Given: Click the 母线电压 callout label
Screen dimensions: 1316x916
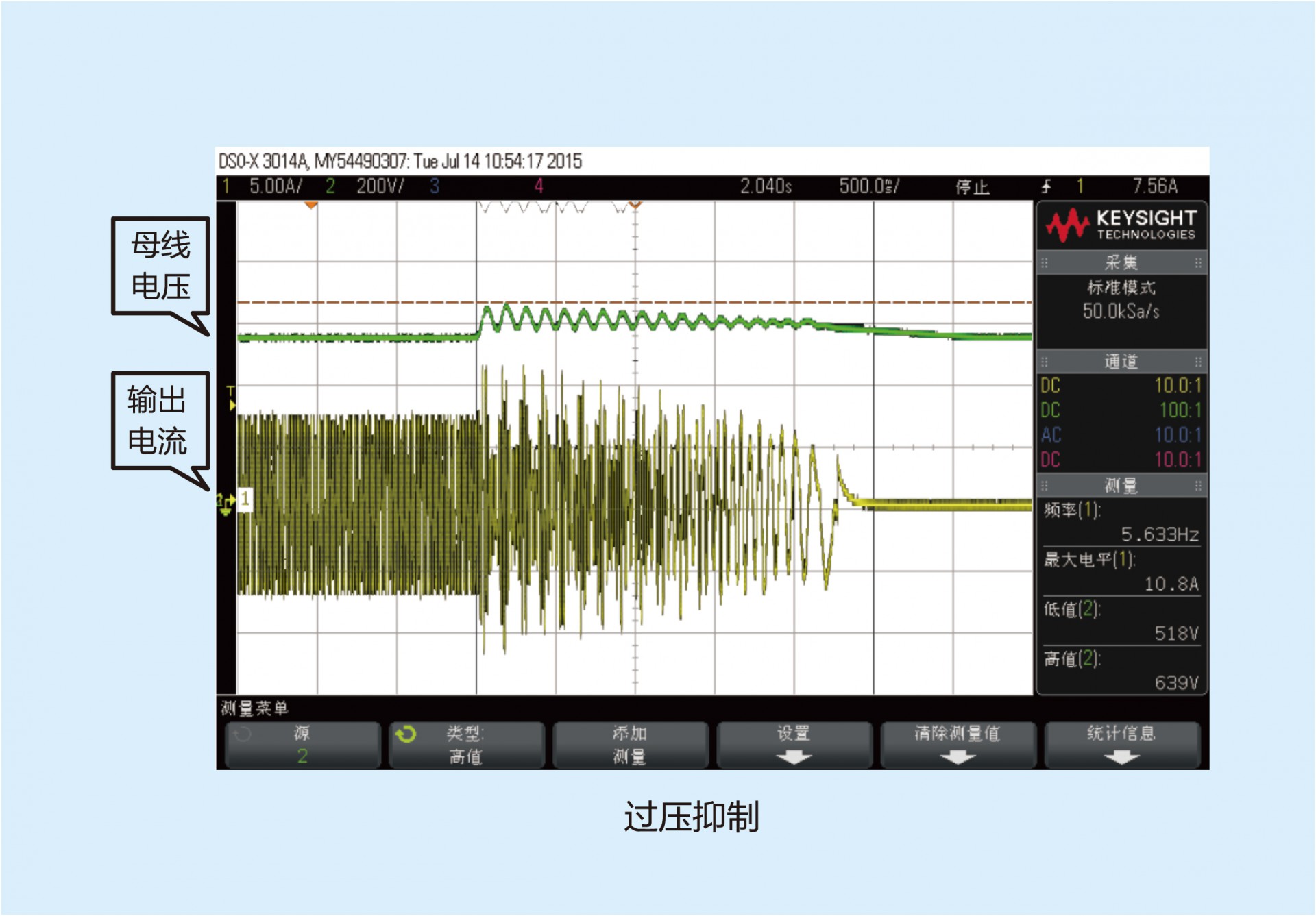Looking at the screenshot, I should click(160, 266).
